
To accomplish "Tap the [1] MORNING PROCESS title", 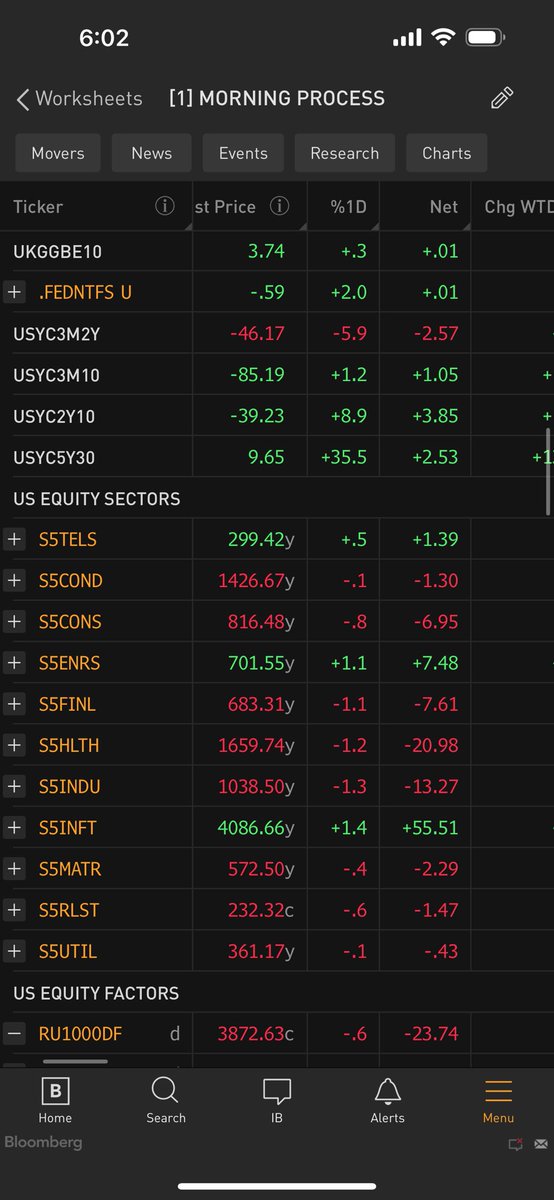I will [277, 98].
